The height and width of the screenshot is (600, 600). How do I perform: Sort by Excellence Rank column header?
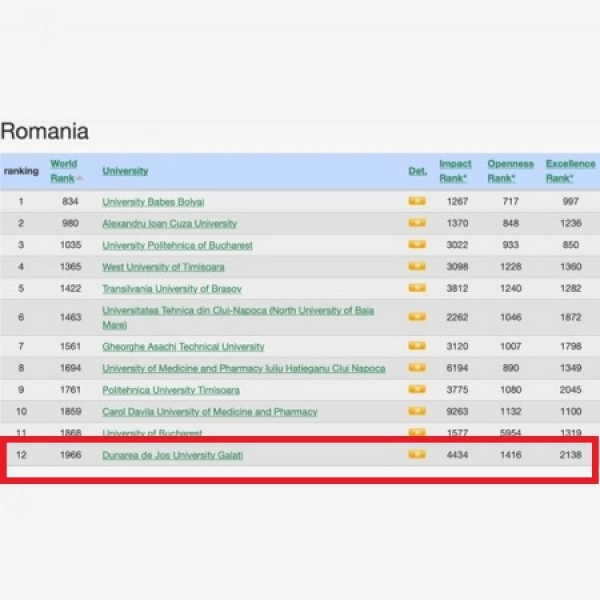pos(570,170)
